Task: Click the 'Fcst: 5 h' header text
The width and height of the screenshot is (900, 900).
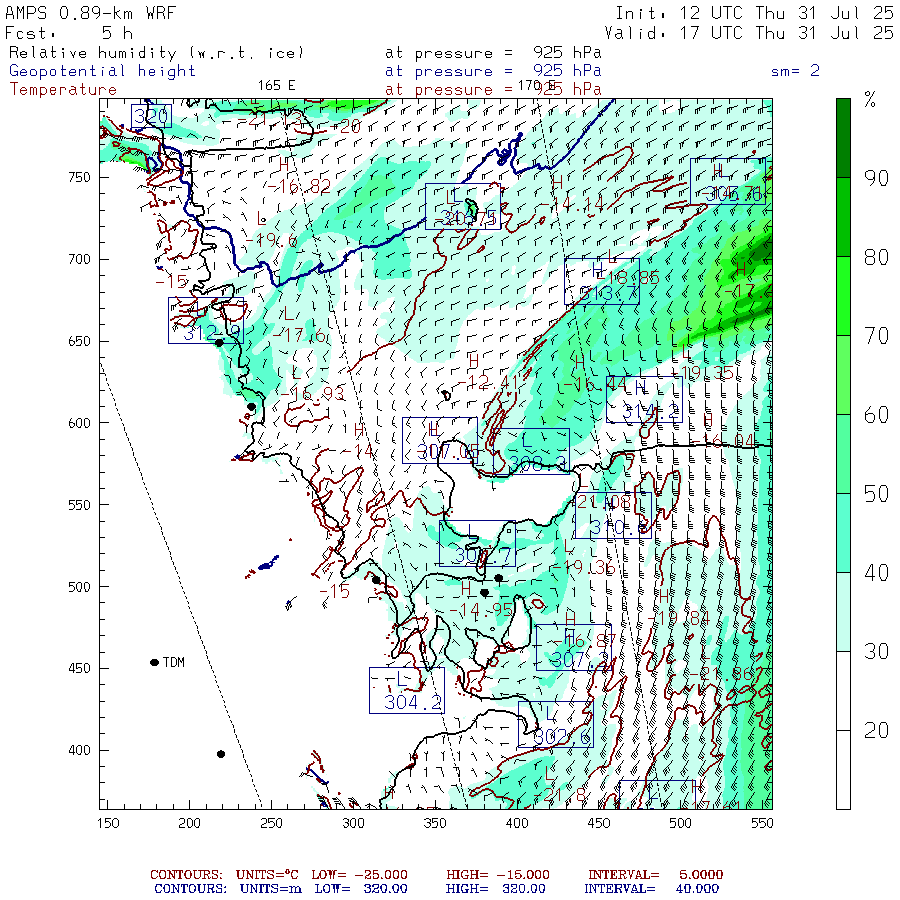Action: tap(69, 33)
